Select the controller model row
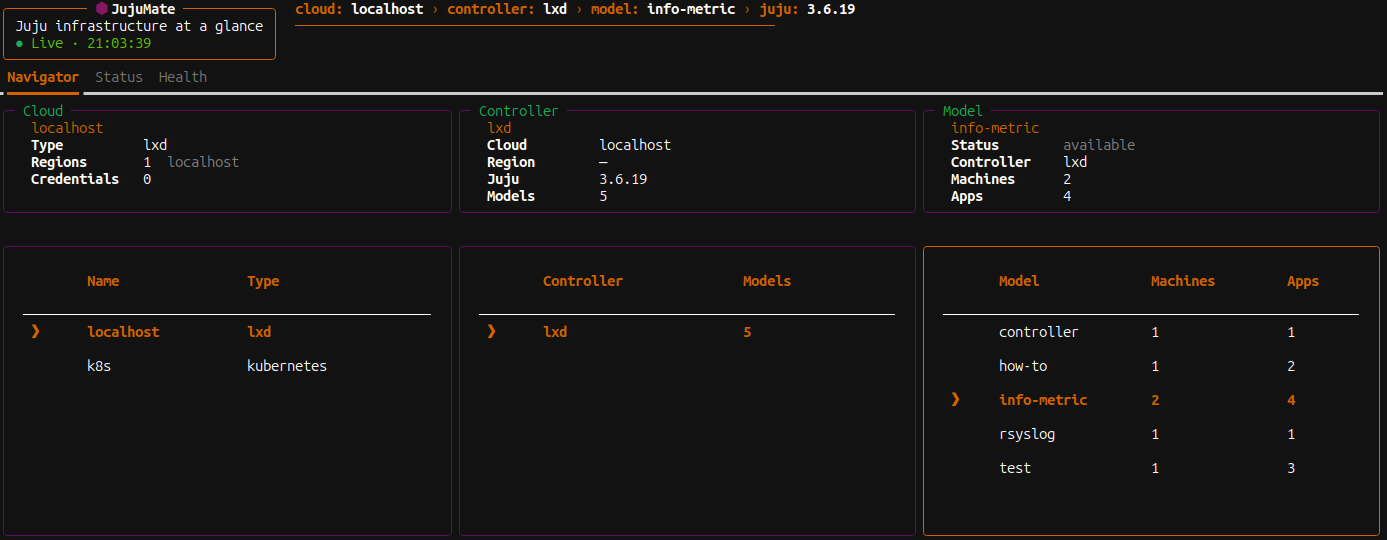 coord(1038,332)
